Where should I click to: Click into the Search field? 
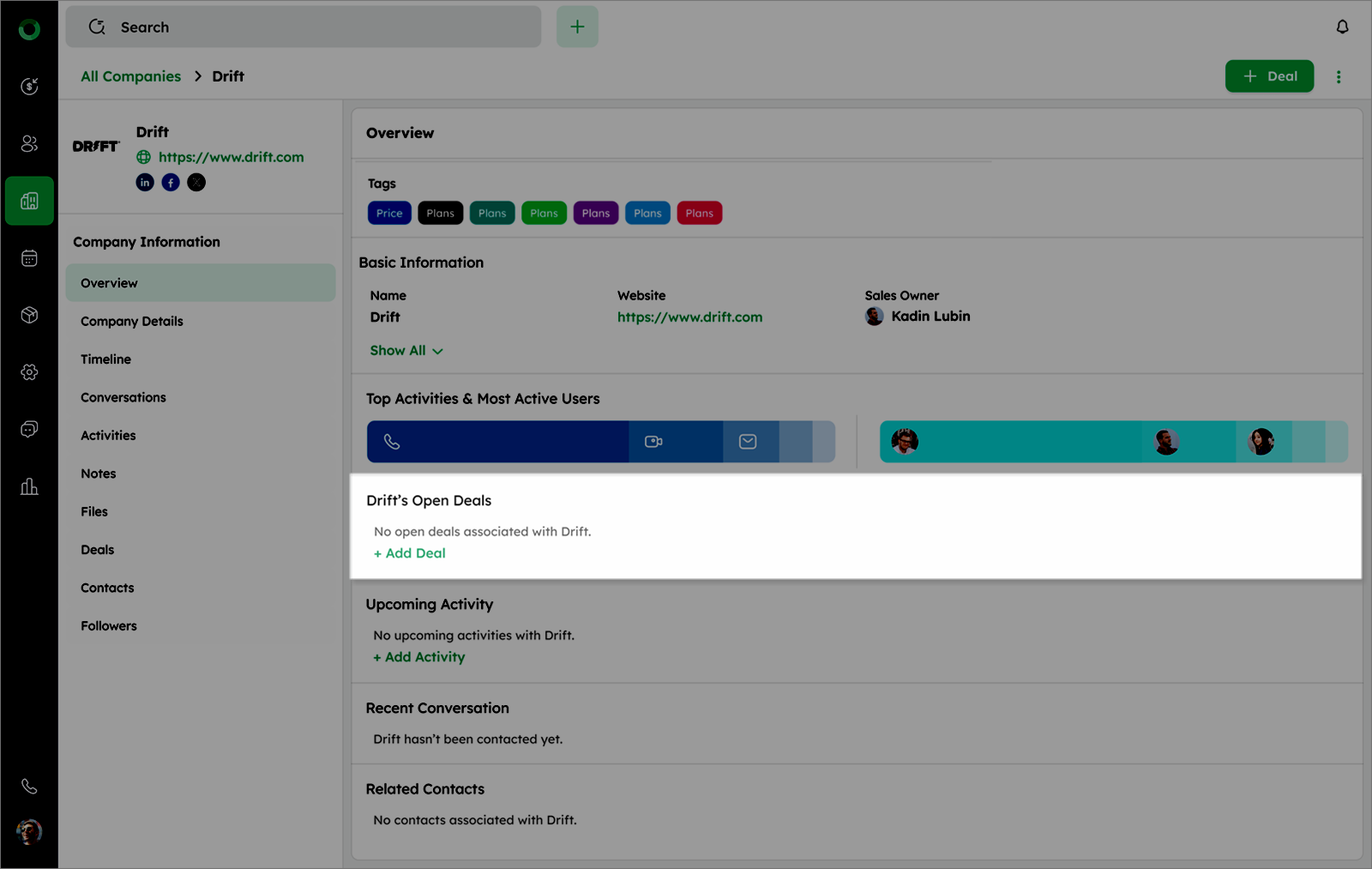pyautogui.click(x=304, y=27)
